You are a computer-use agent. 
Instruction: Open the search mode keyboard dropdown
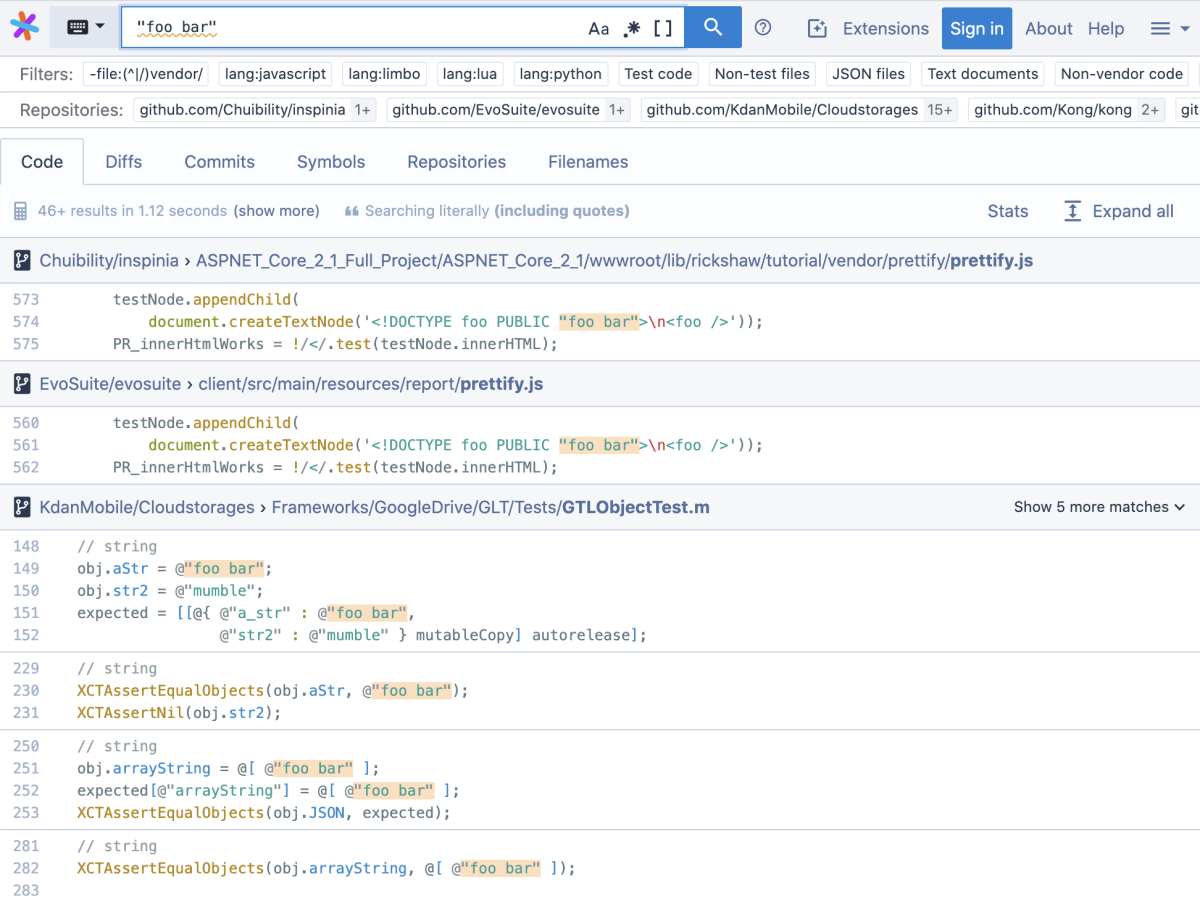click(85, 28)
